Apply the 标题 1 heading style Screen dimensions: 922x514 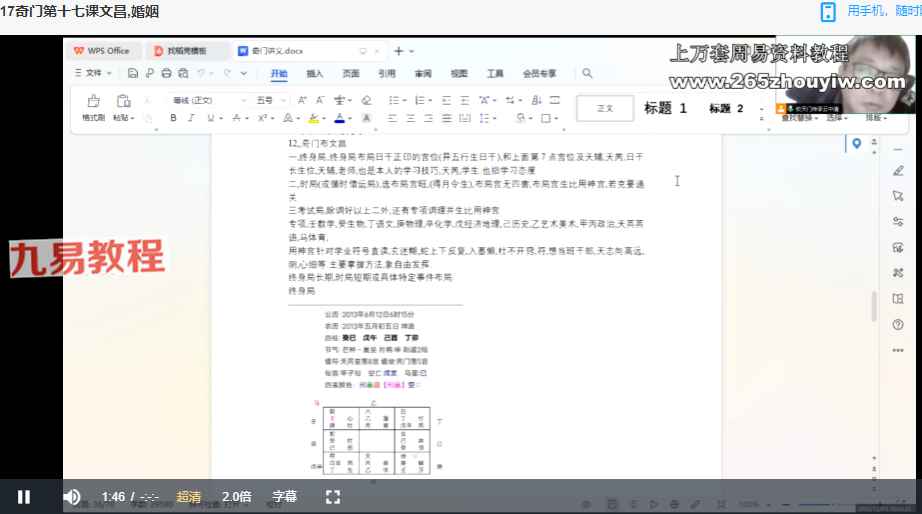pos(665,108)
